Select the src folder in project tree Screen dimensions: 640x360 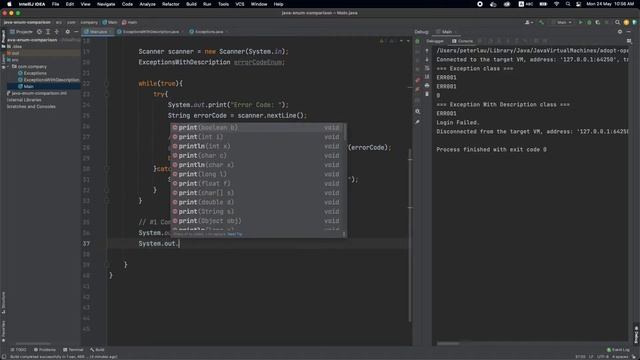[x=15, y=60]
